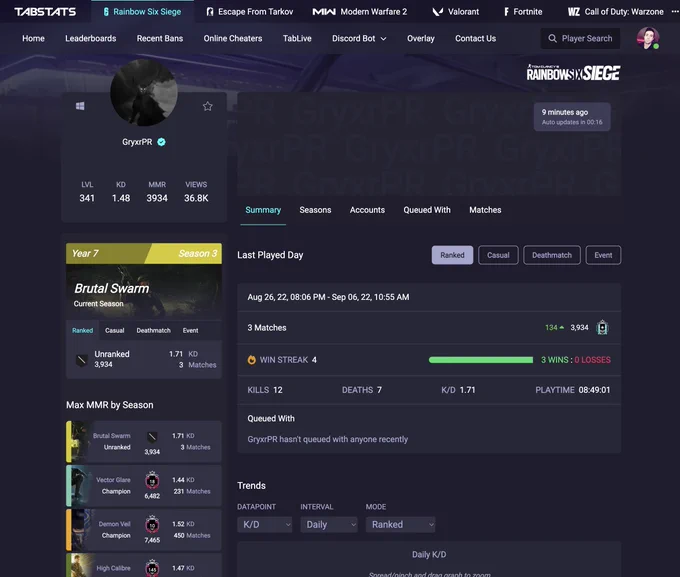Open the Demon Veil season row

point(144,530)
